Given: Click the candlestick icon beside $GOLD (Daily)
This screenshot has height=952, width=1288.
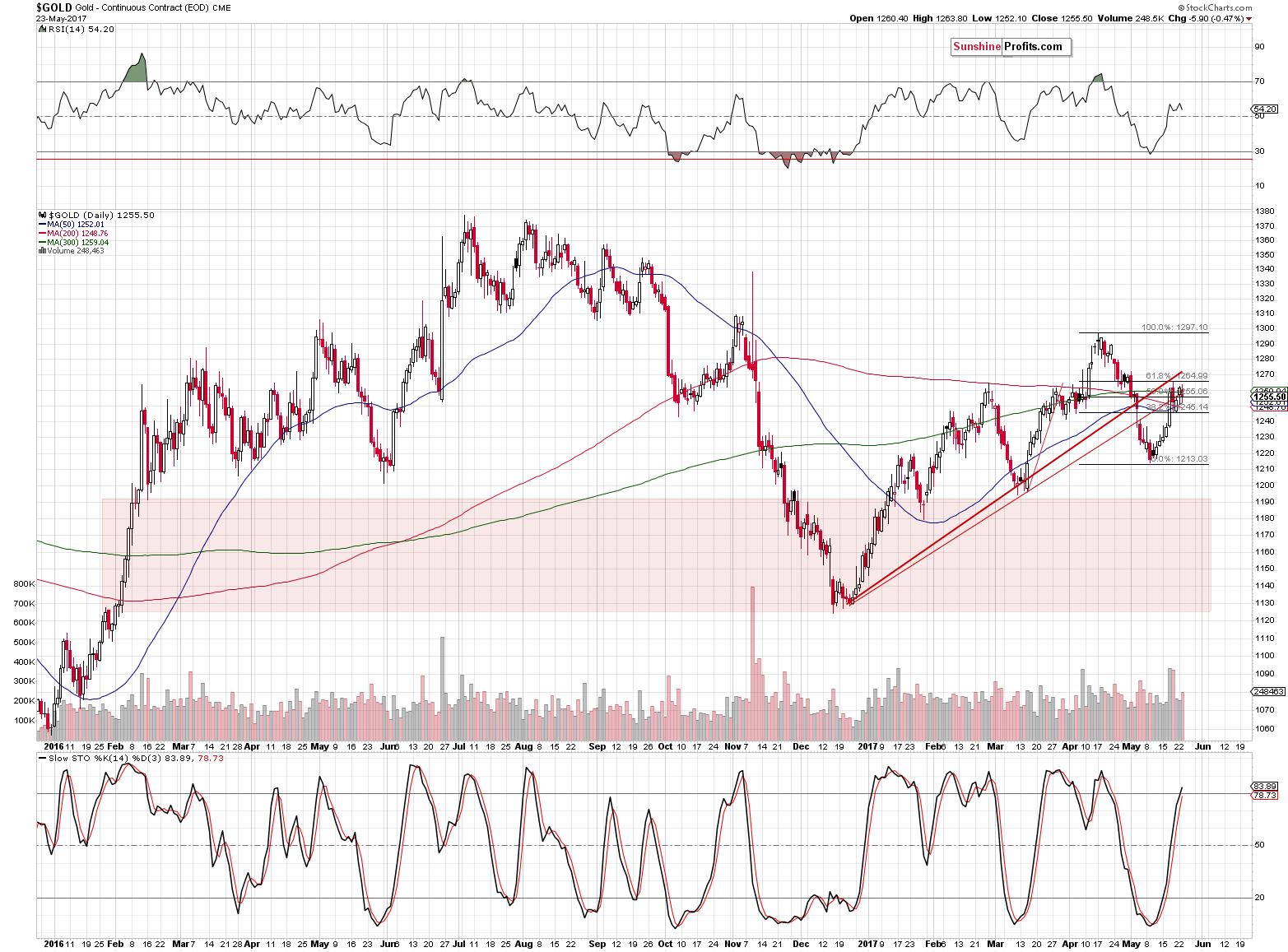Looking at the screenshot, I should [42, 215].
